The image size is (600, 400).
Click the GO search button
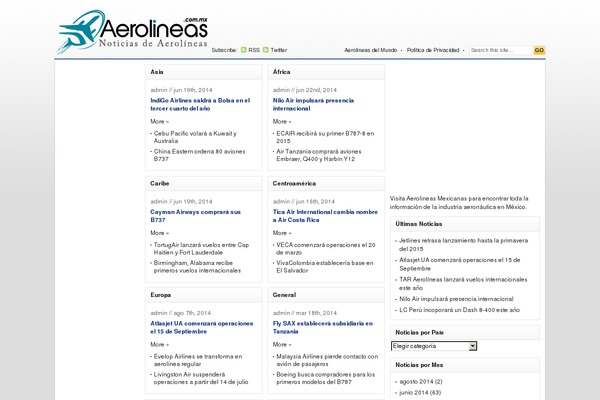point(539,50)
